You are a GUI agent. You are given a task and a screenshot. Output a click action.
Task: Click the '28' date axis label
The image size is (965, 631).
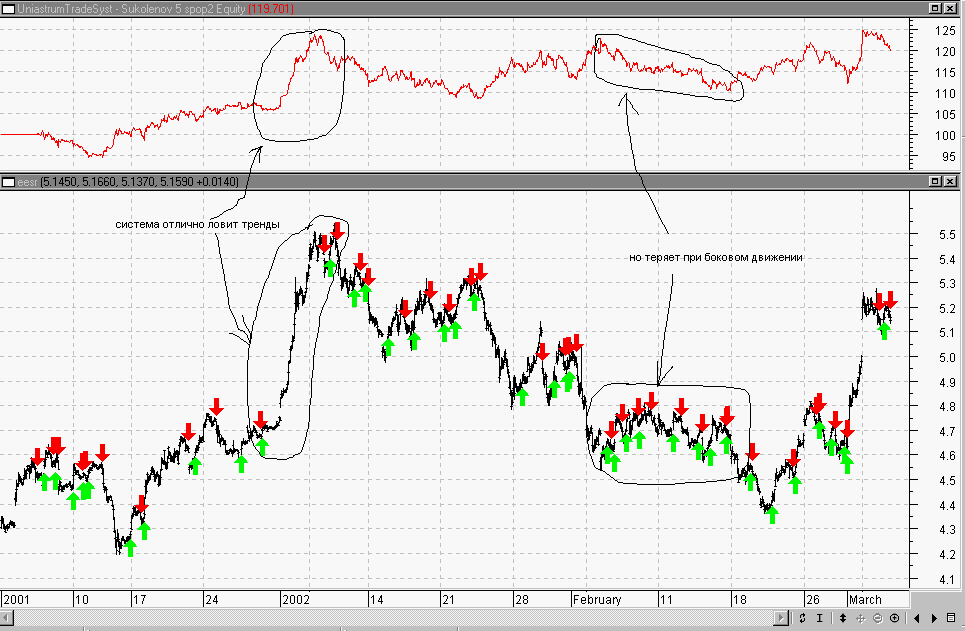coord(522,600)
